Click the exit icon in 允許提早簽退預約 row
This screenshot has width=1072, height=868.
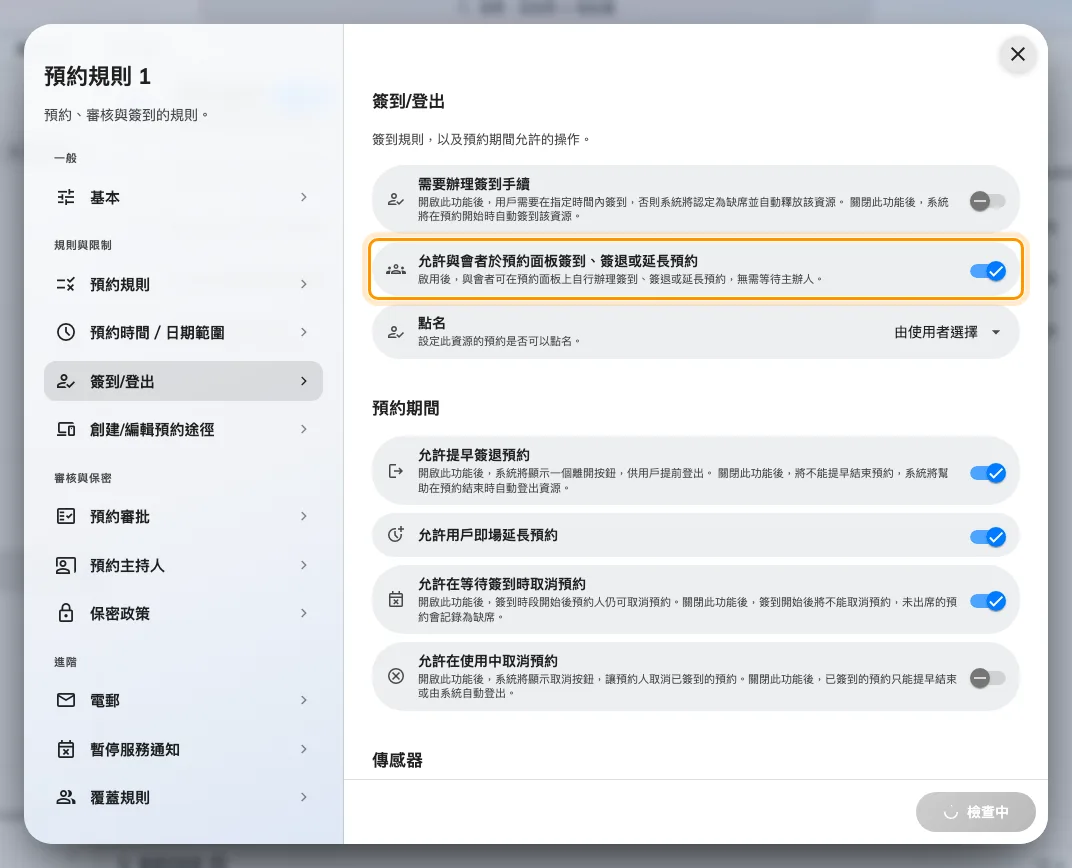point(396,471)
